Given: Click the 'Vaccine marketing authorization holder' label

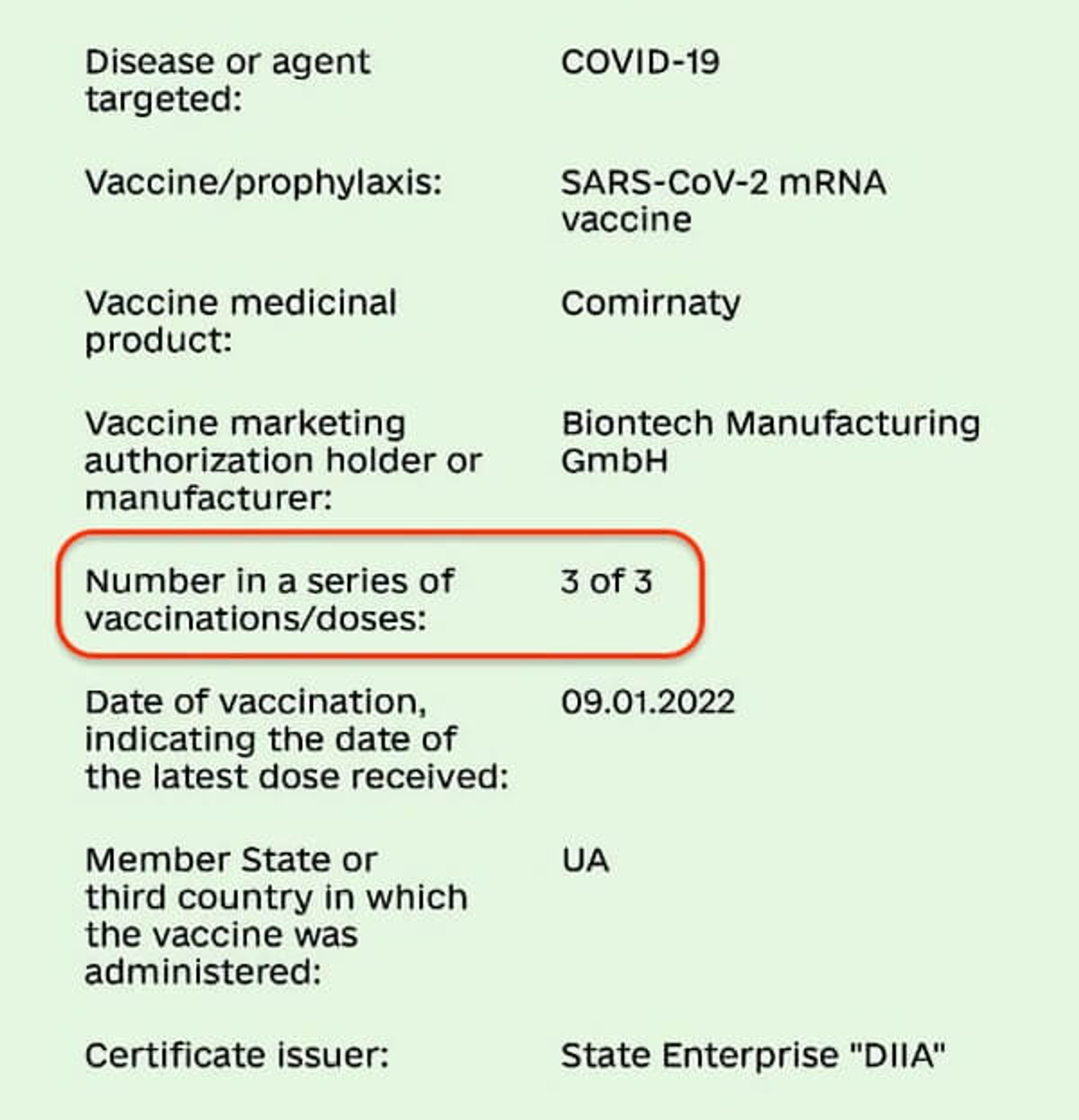Looking at the screenshot, I should point(283,461).
